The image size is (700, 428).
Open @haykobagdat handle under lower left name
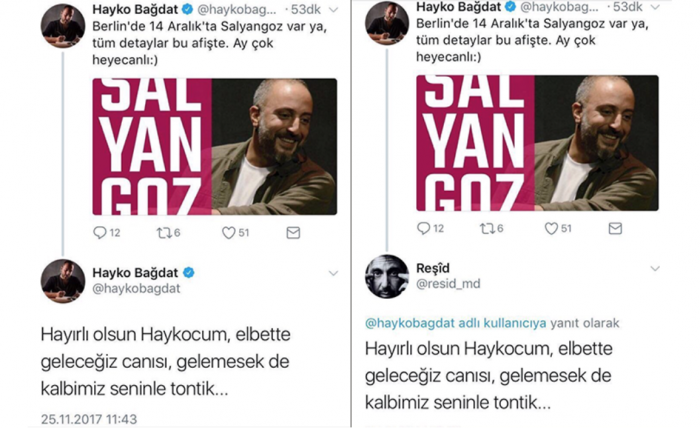[x=136, y=288]
